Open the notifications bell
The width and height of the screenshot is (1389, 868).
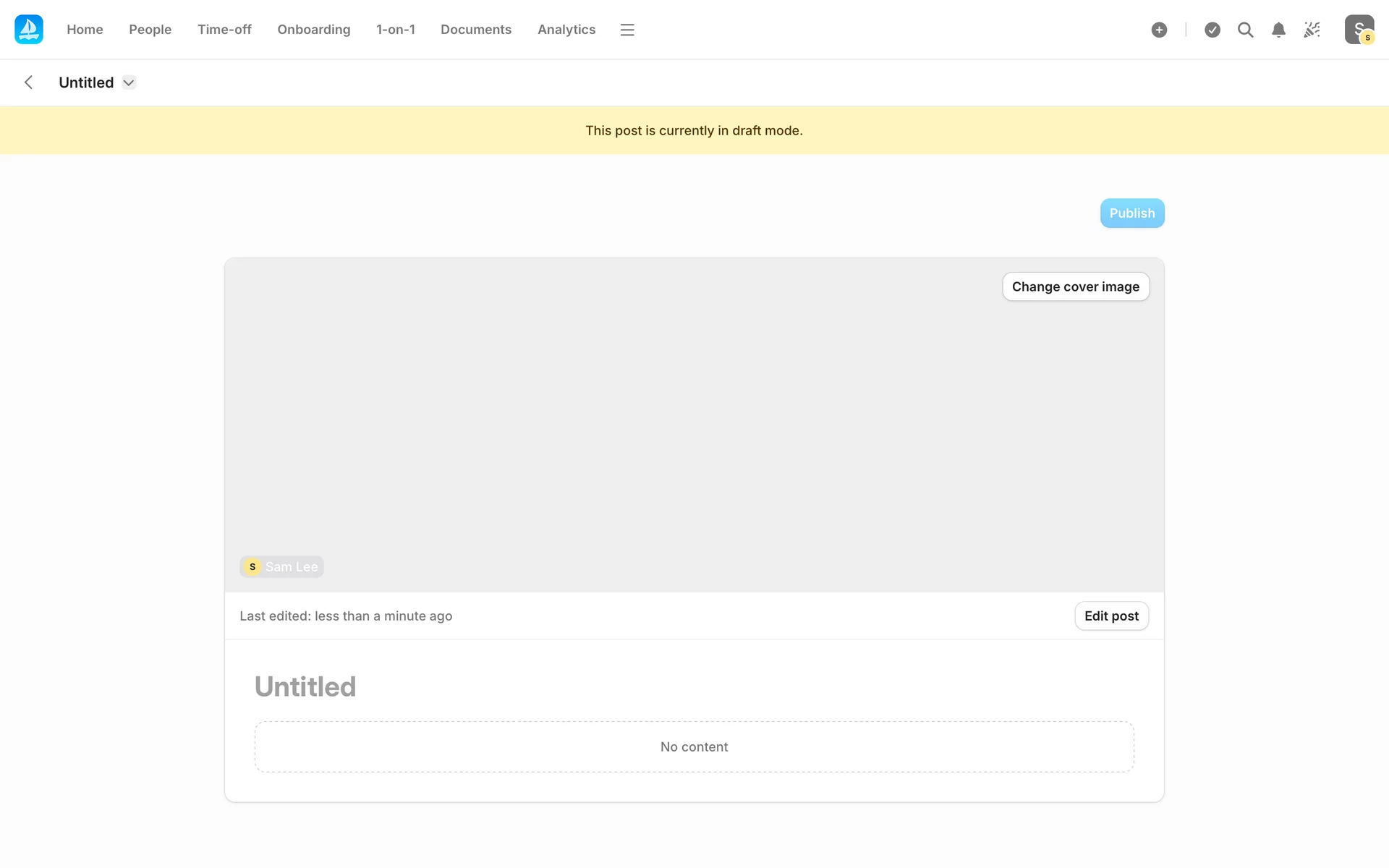(1278, 30)
